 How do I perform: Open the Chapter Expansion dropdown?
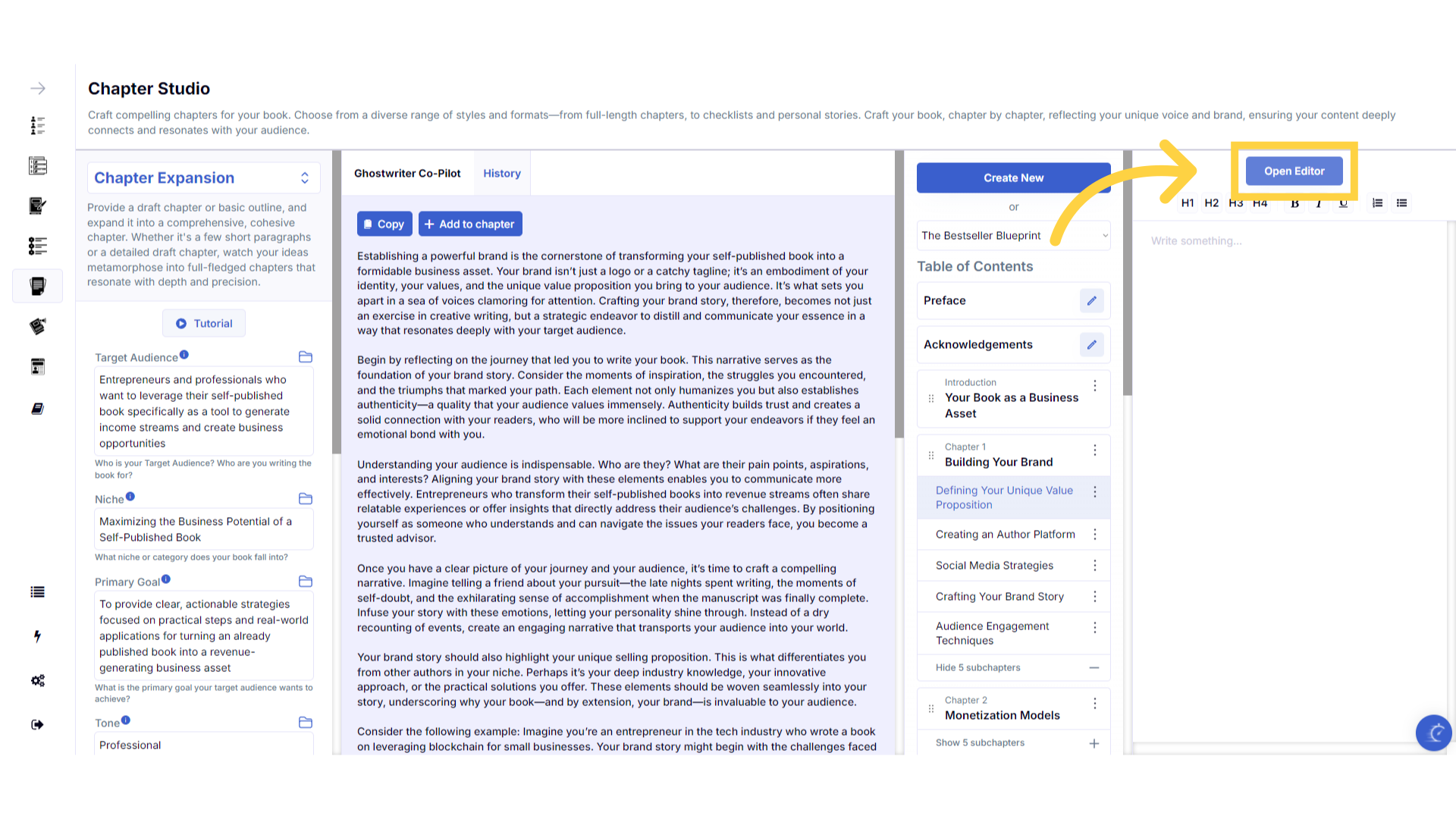coord(203,177)
